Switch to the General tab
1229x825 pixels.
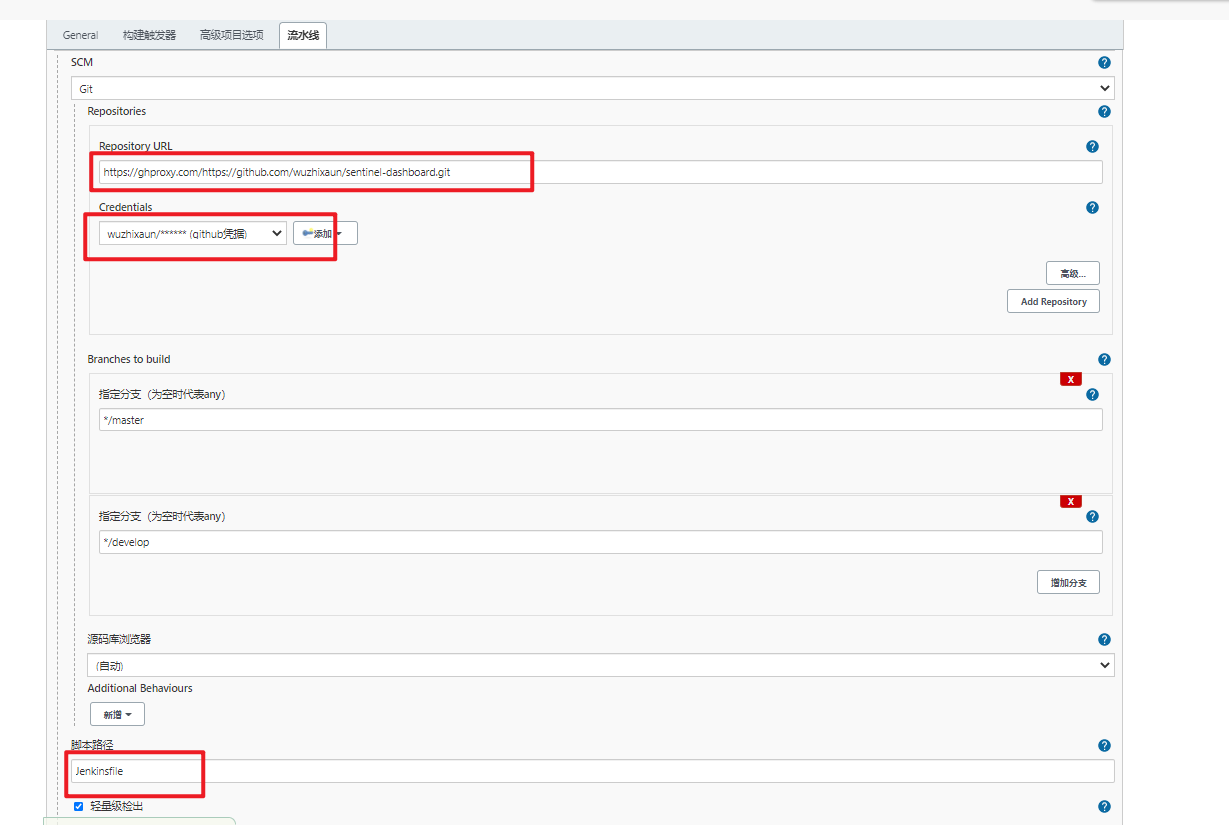click(80, 34)
